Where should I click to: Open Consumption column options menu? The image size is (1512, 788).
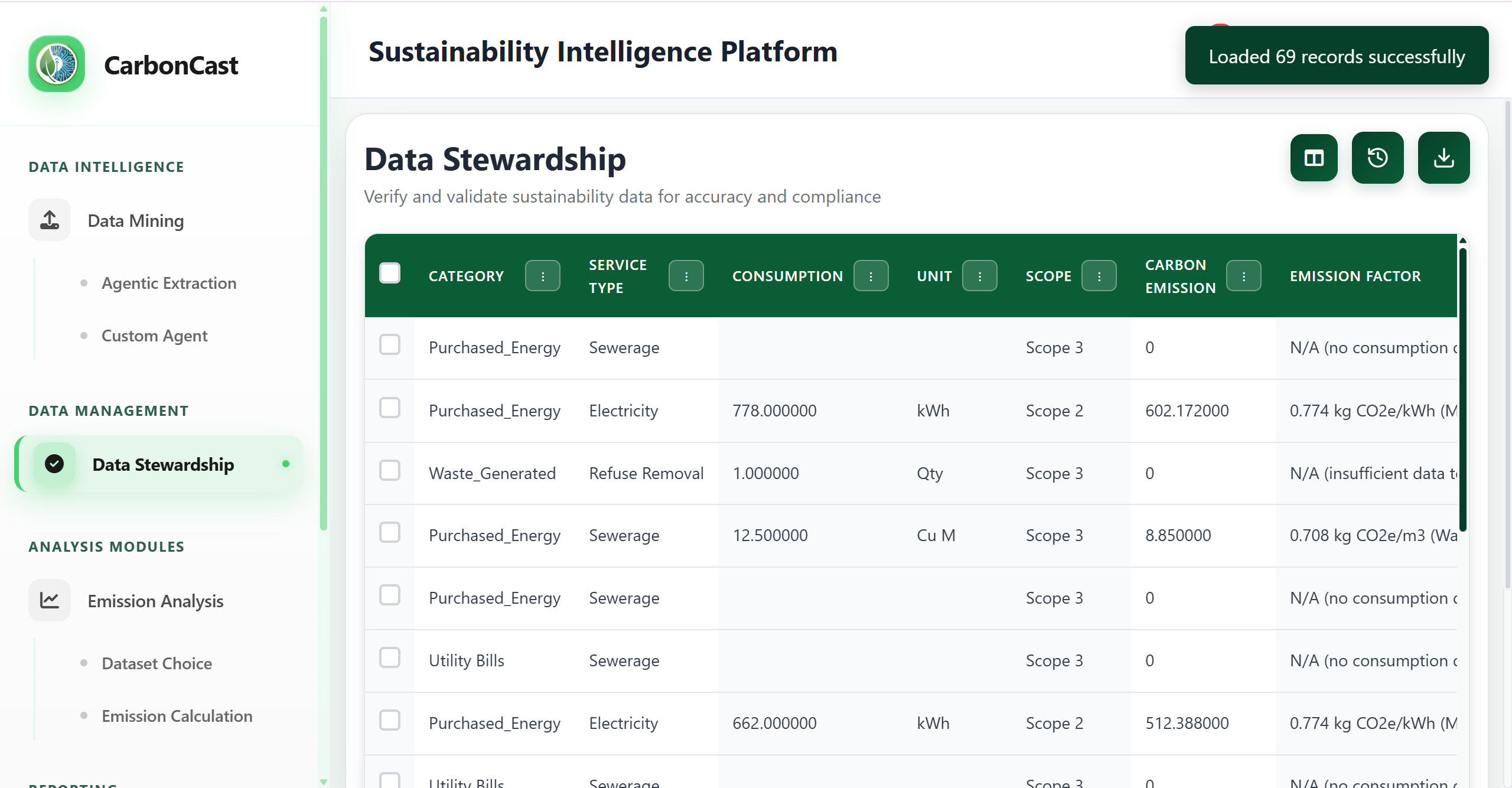point(871,276)
